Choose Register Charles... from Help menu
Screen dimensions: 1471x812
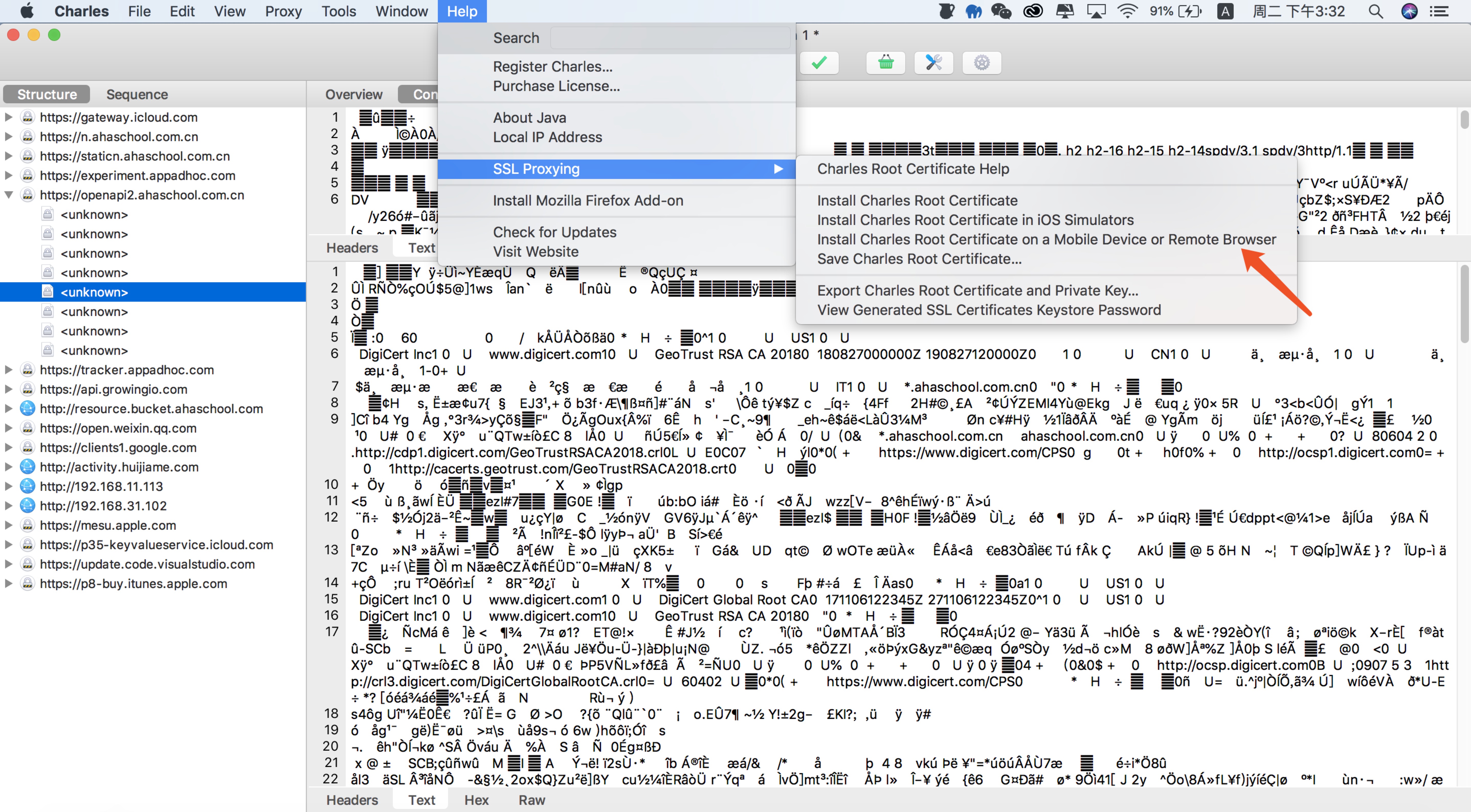coord(553,66)
